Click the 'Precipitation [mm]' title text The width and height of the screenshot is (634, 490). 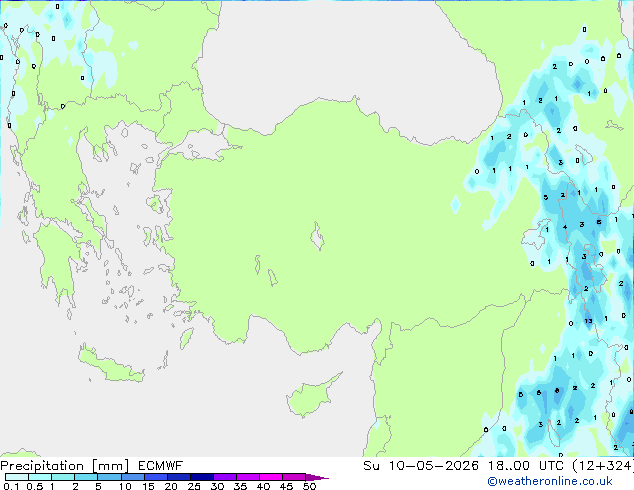click(65, 466)
